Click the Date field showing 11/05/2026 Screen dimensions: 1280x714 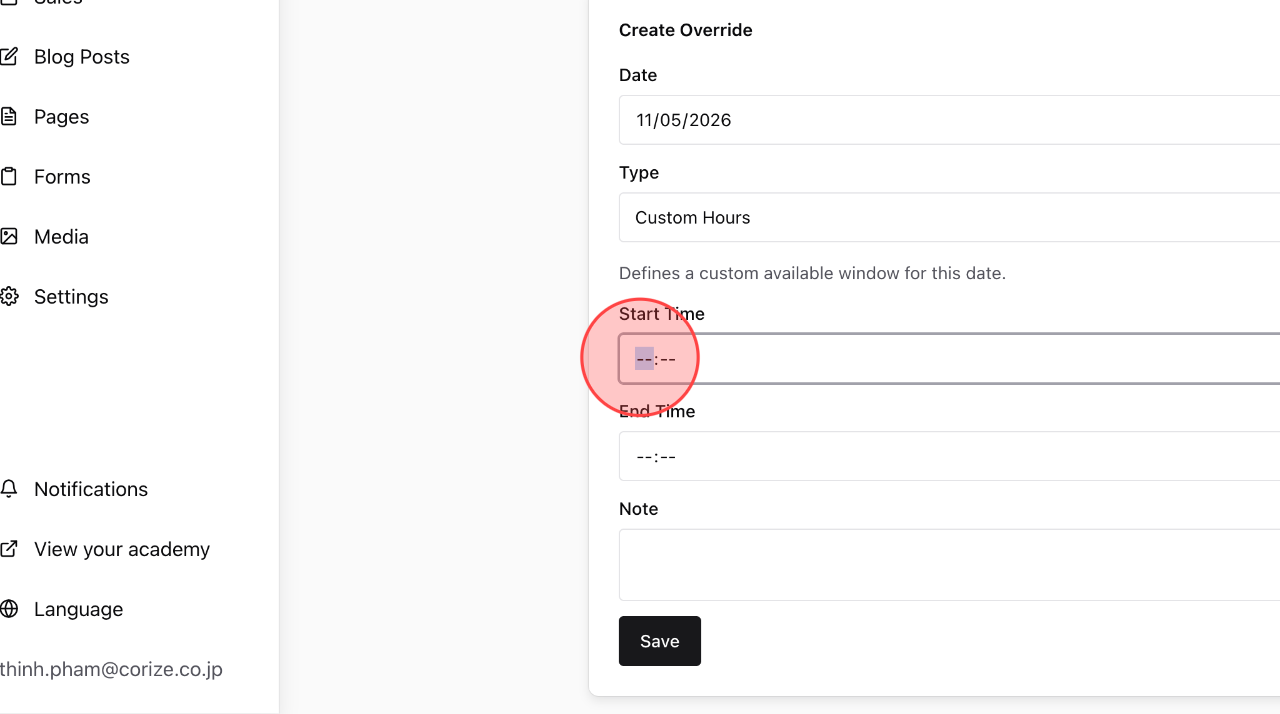949,120
